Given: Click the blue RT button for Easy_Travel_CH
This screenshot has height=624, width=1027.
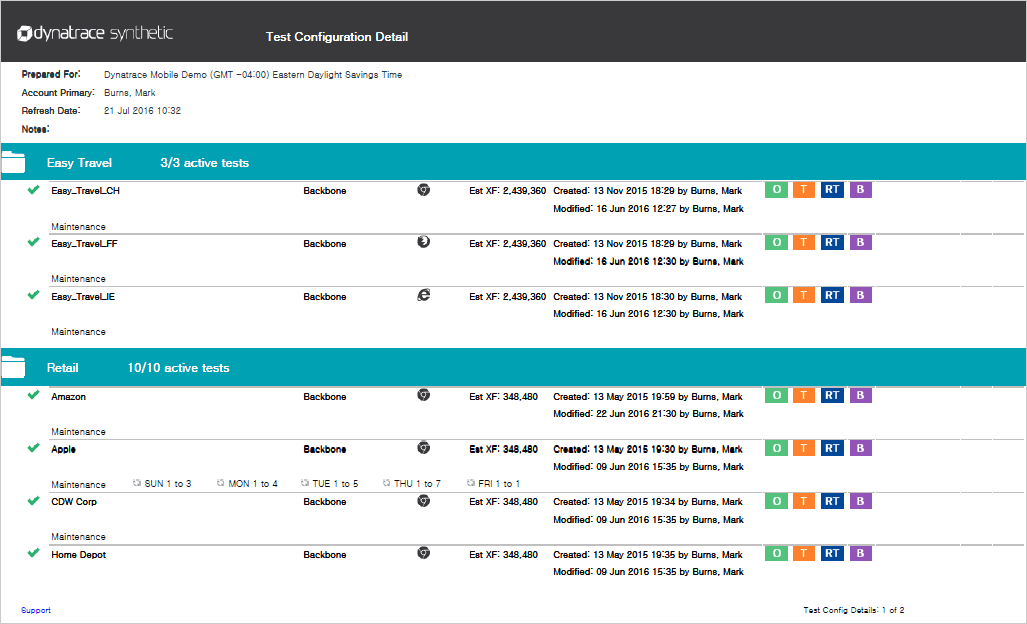Looking at the screenshot, I should [x=832, y=190].
